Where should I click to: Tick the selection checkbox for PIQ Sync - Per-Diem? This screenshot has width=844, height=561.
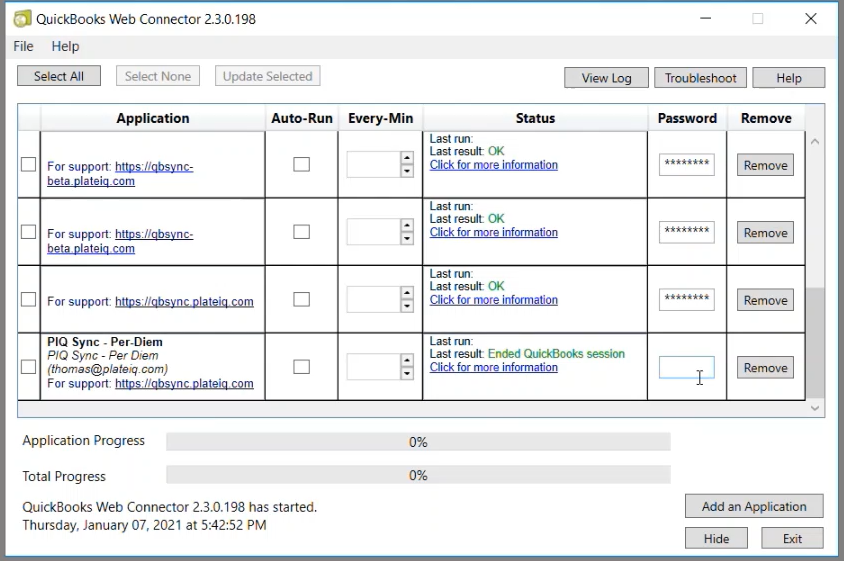[x=29, y=367]
